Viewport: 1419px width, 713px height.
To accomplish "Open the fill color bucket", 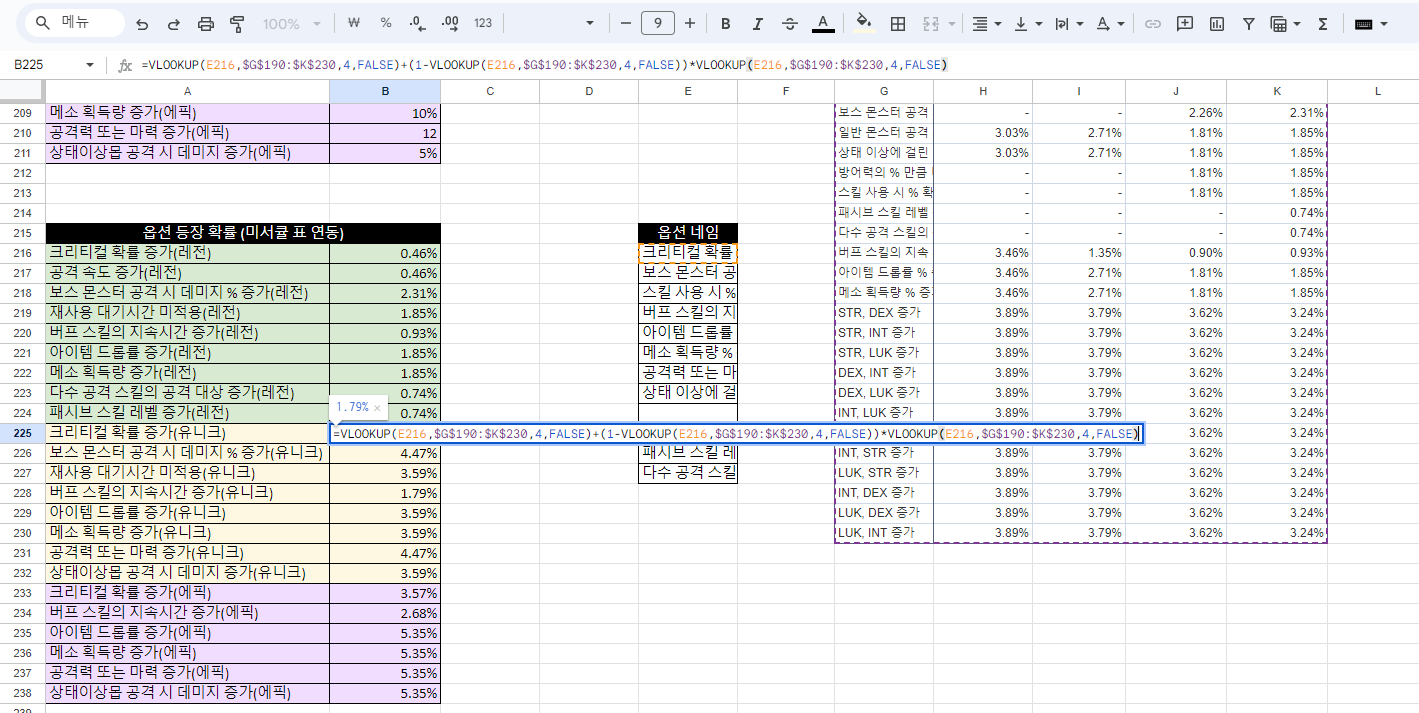I will coord(864,23).
